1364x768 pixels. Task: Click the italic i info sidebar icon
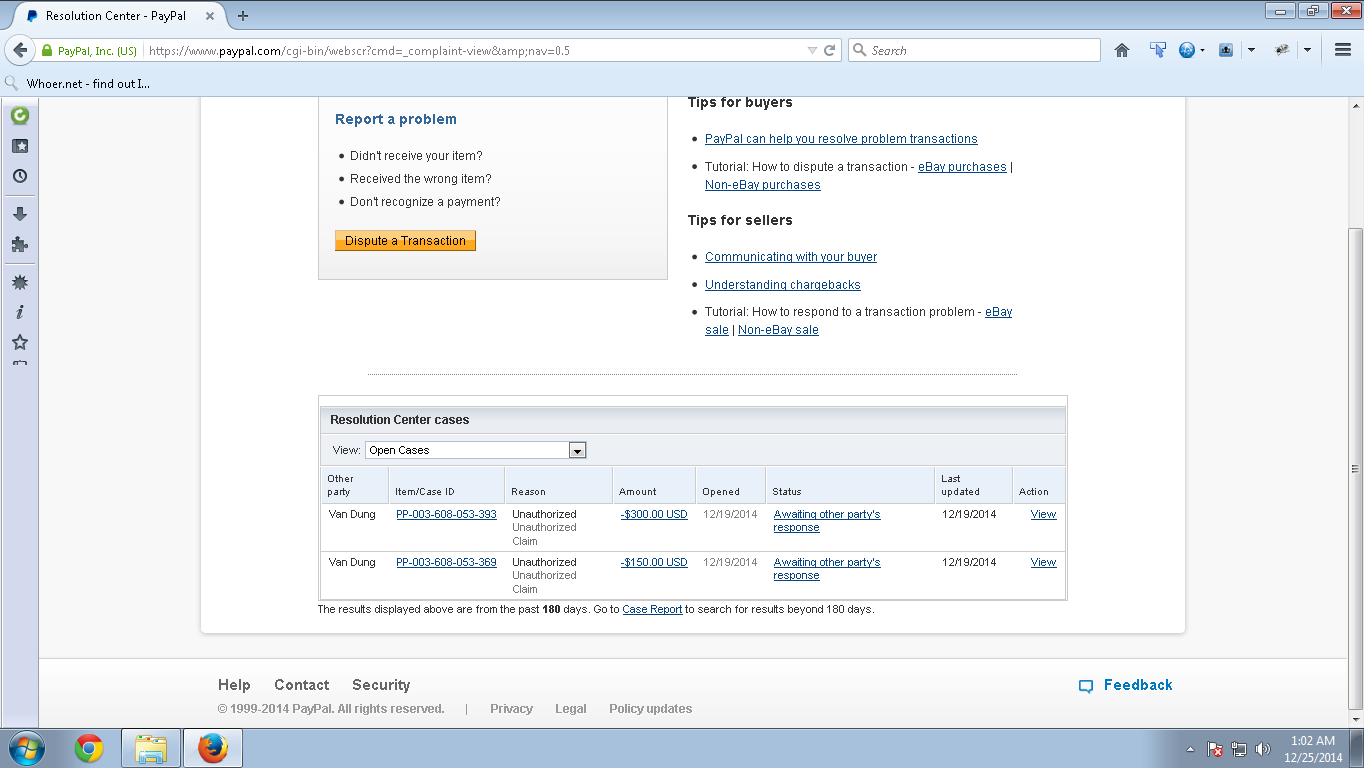pyautogui.click(x=20, y=312)
